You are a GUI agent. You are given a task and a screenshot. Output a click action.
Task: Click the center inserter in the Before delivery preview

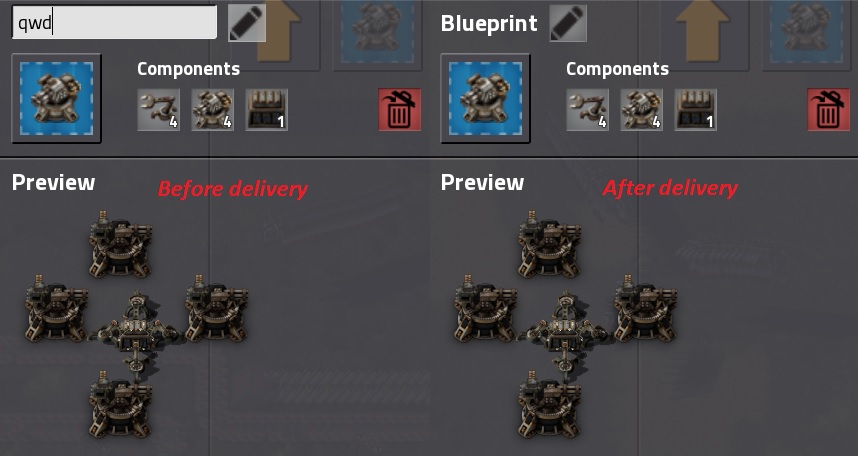click(x=137, y=332)
